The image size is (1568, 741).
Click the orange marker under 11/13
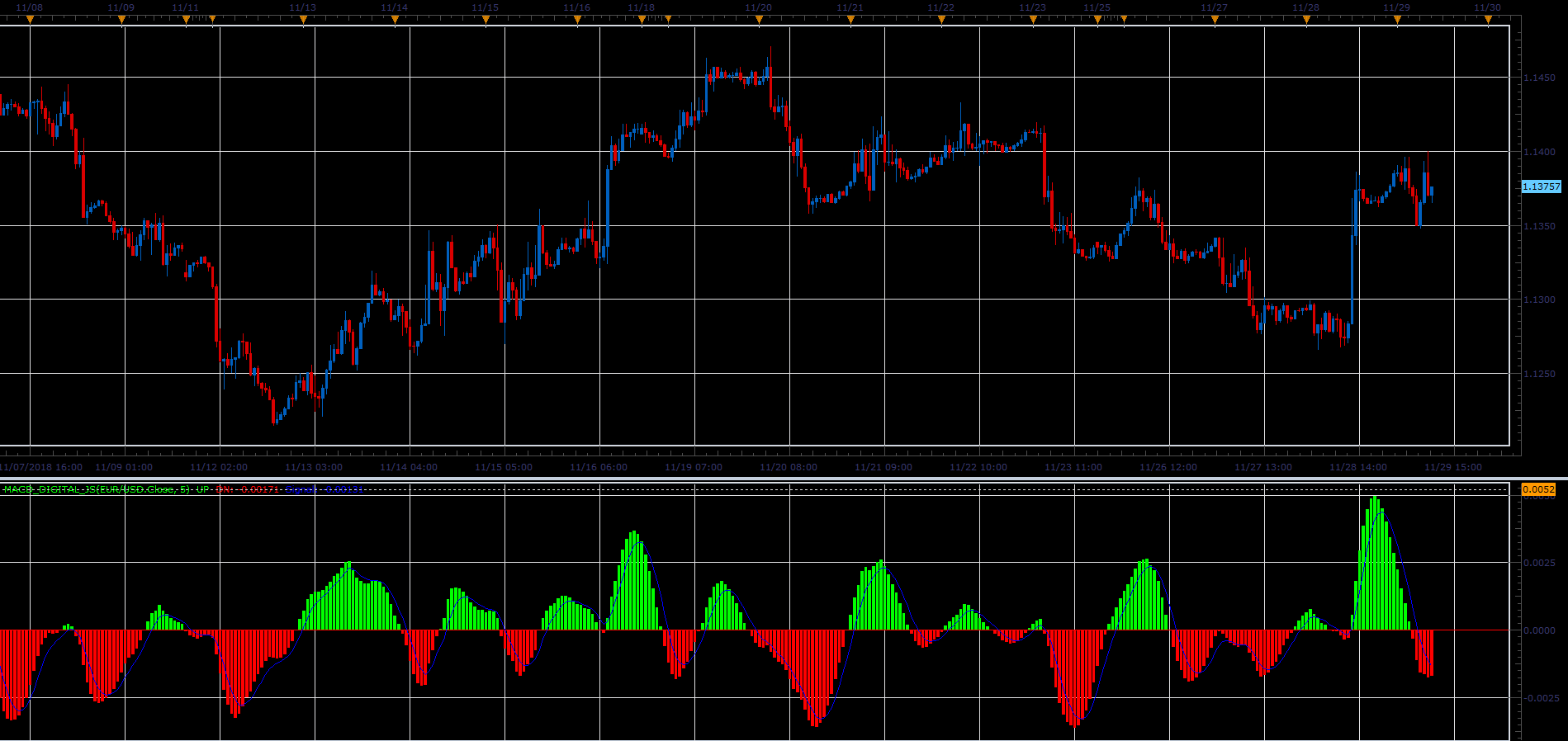pos(303,20)
